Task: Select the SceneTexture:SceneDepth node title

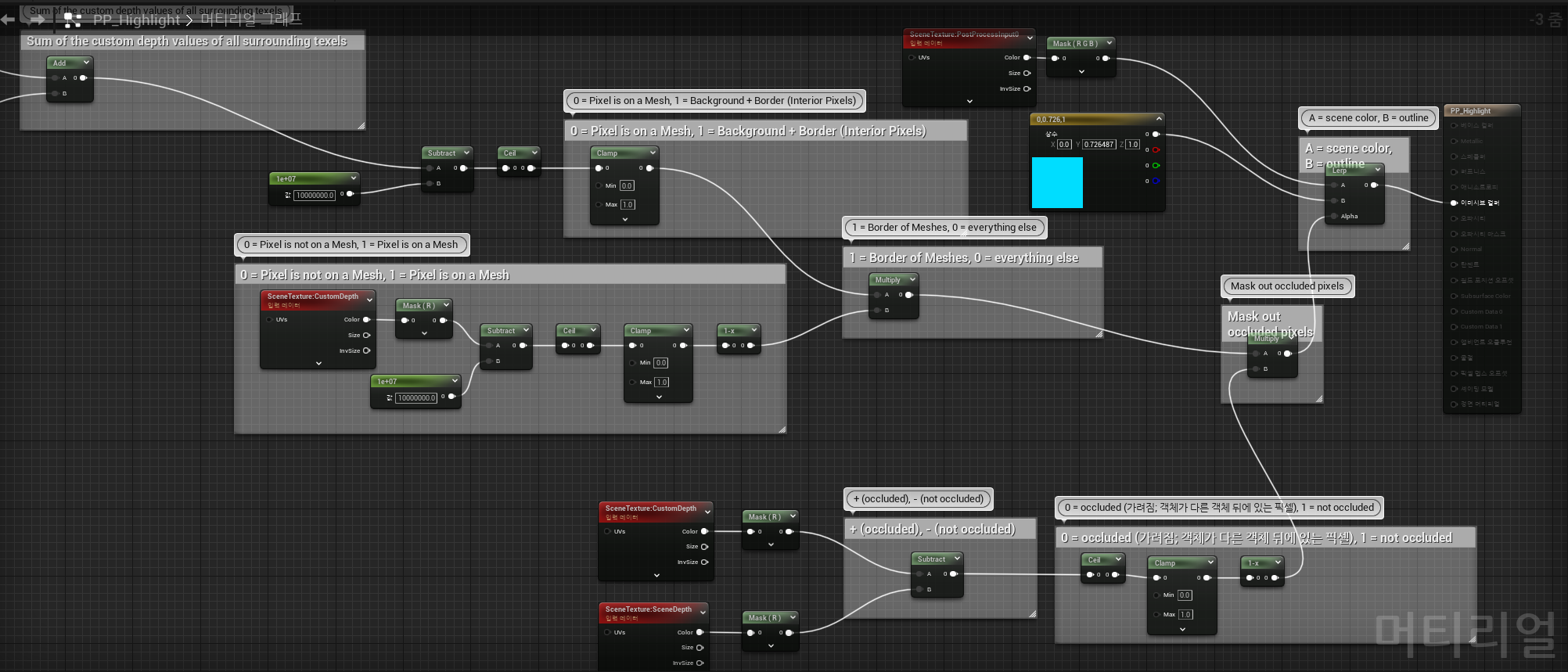Action: point(648,609)
